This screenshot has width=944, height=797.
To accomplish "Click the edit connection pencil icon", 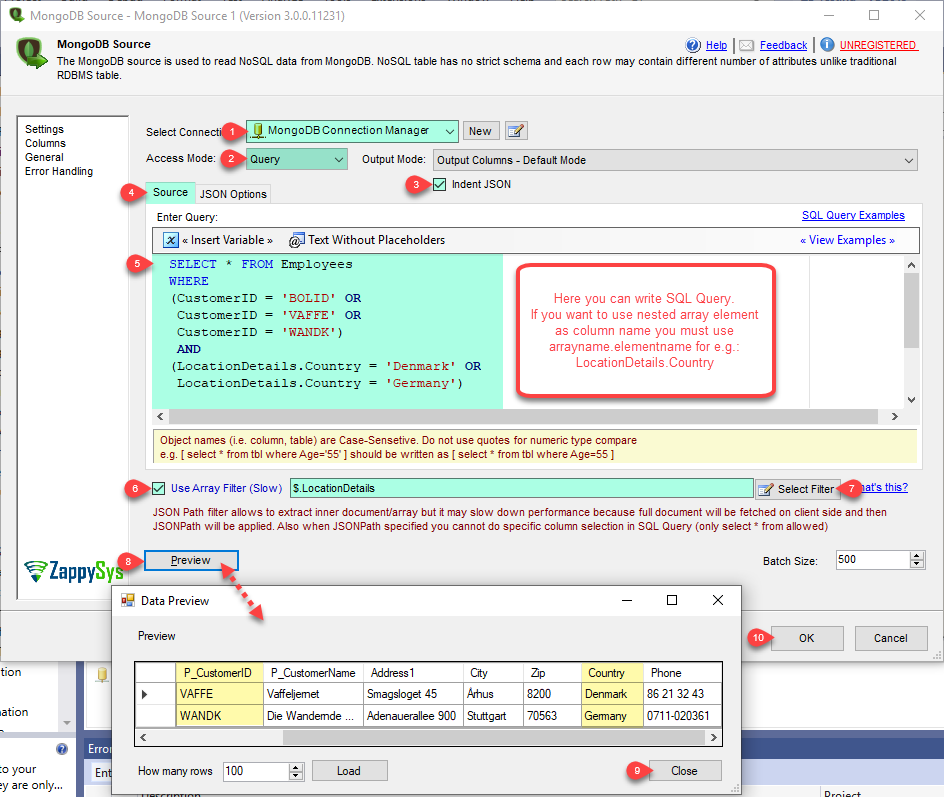I will point(516,131).
